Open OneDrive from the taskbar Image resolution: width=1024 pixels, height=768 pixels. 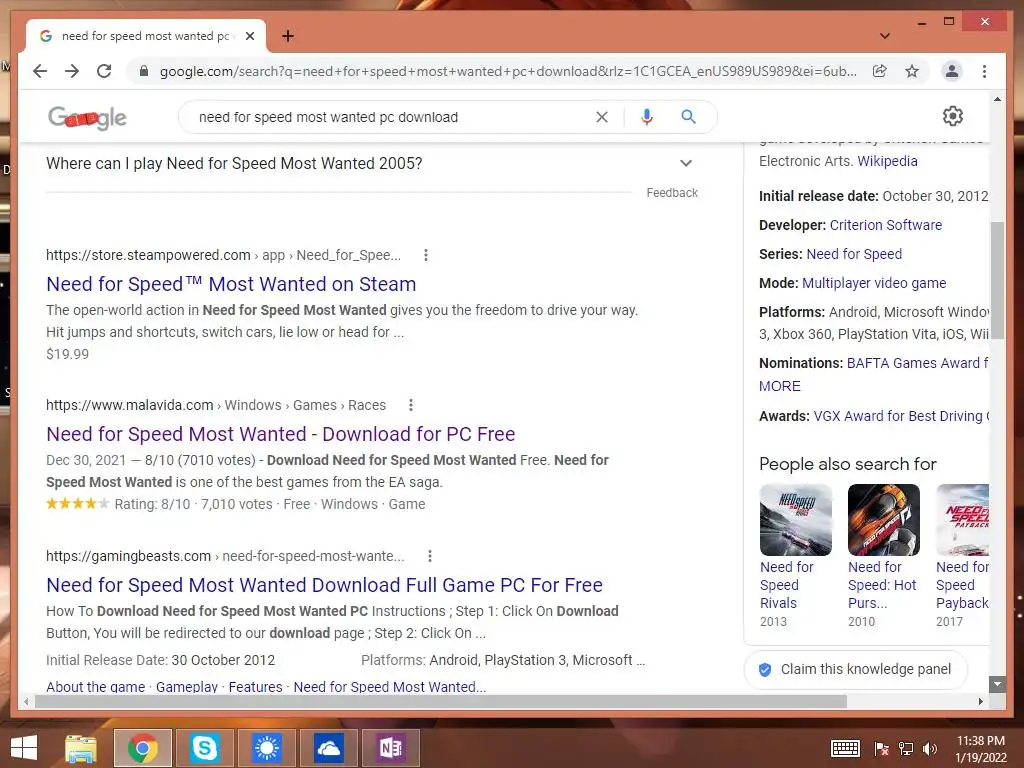click(328, 748)
